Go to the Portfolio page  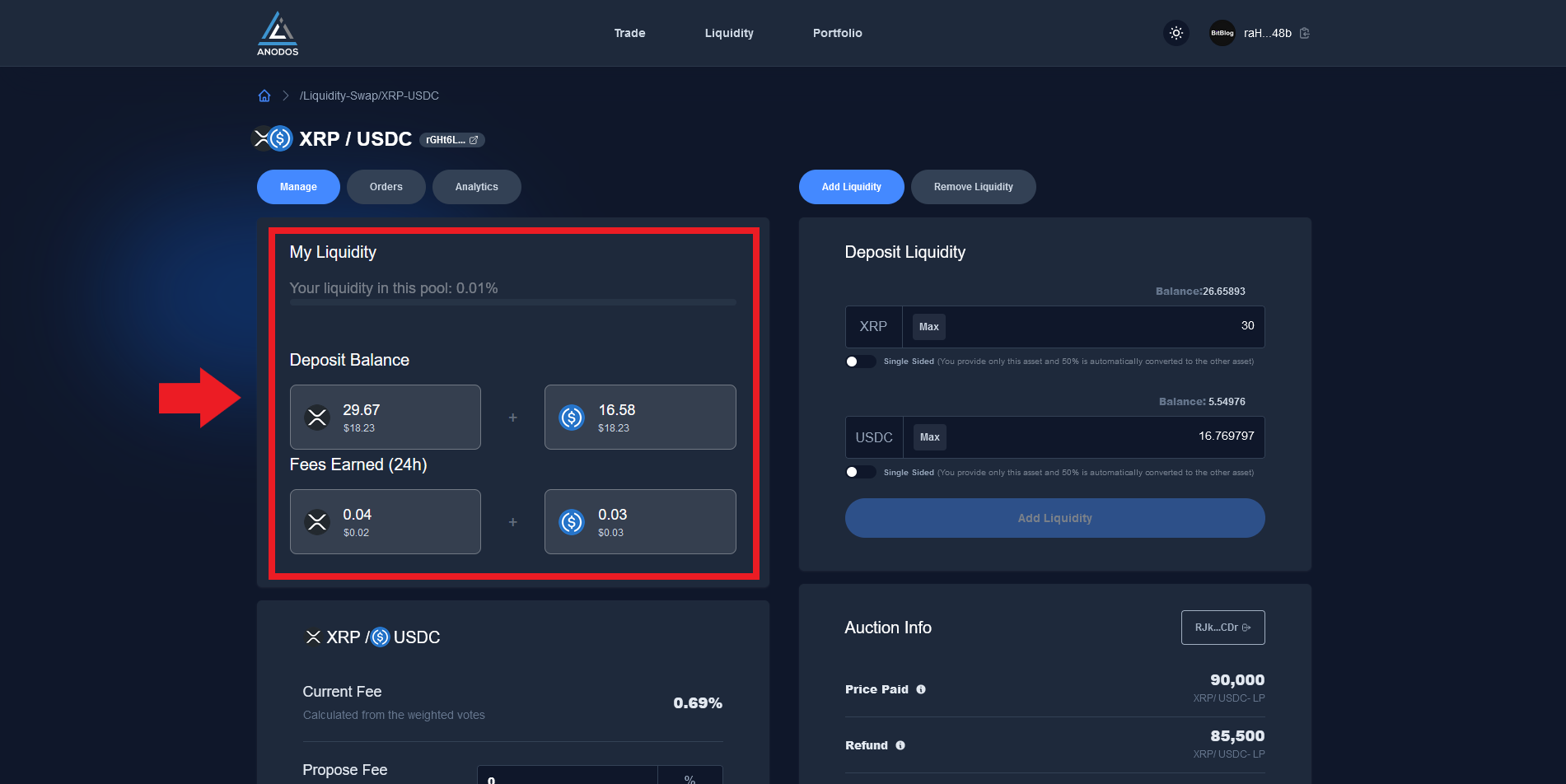coord(837,33)
